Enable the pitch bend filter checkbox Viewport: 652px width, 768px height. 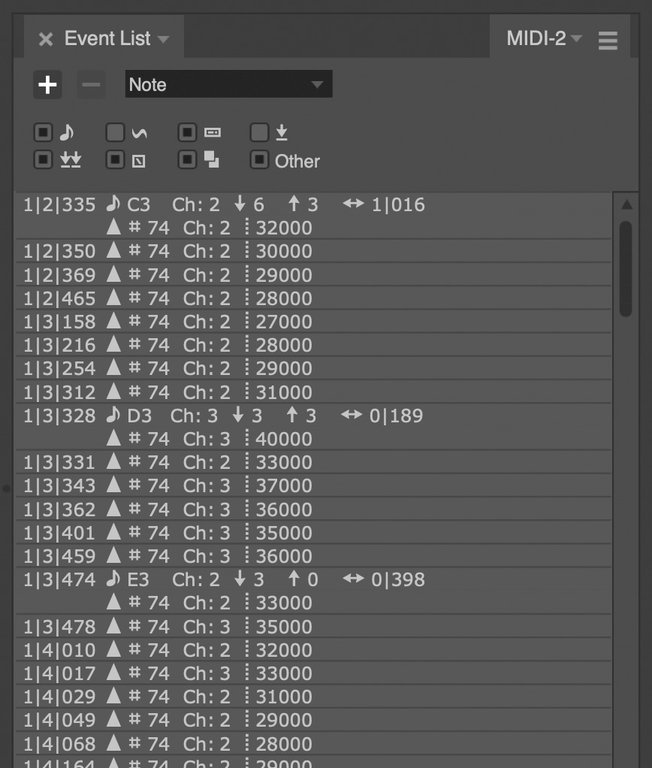(x=115, y=132)
